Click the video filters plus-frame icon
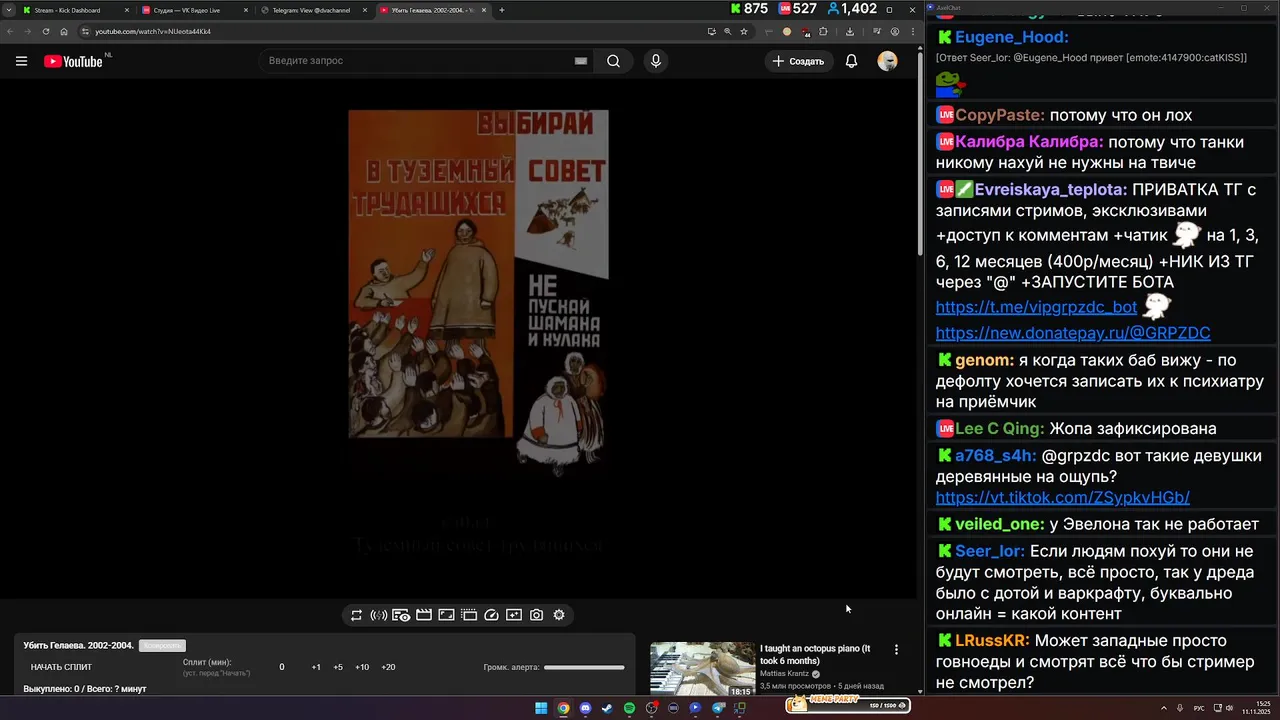Screen dimensions: 1280x720 point(514,615)
